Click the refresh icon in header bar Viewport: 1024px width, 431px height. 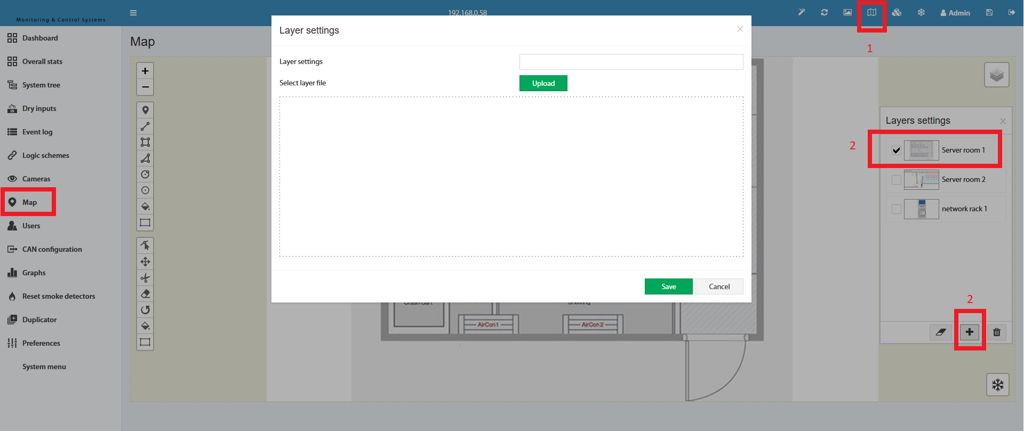pyautogui.click(x=825, y=12)
